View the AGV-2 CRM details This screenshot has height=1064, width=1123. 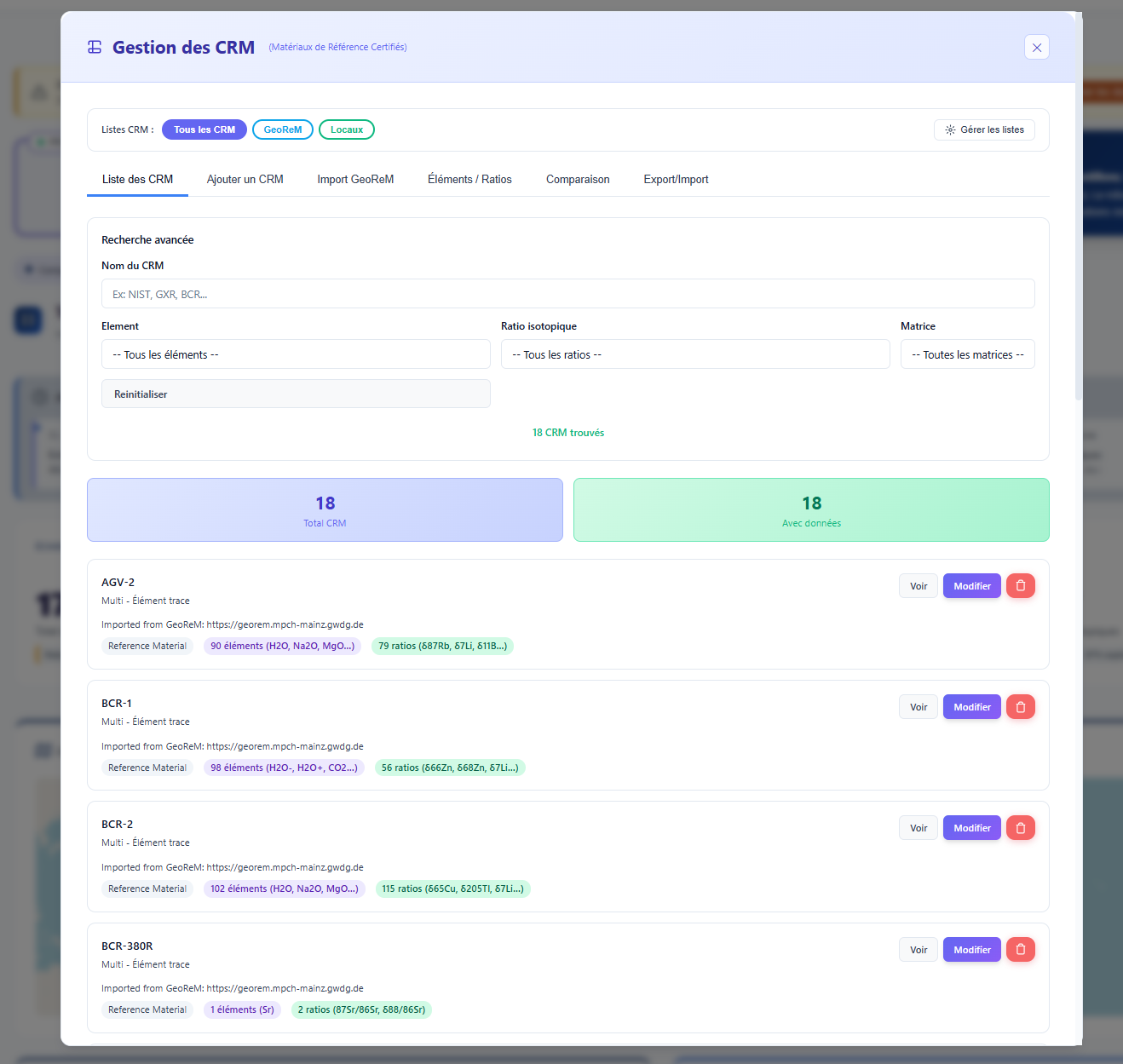[918, 586]
